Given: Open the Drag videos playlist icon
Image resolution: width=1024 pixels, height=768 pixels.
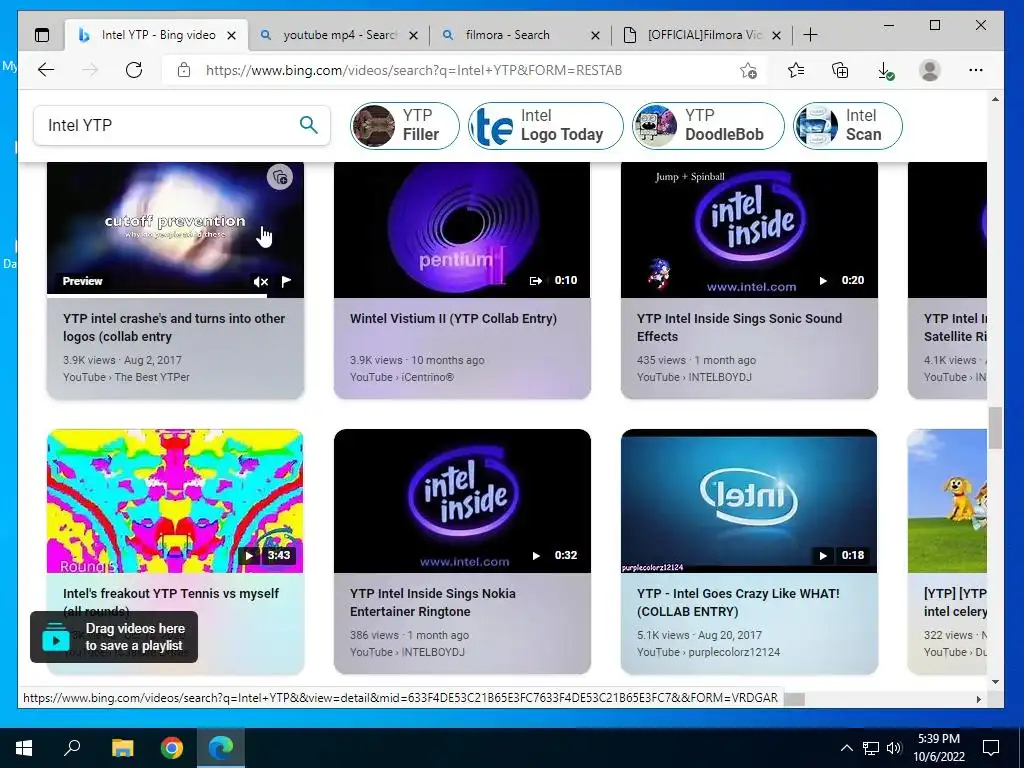Looking at the screenshot, I should coord(56,637).
